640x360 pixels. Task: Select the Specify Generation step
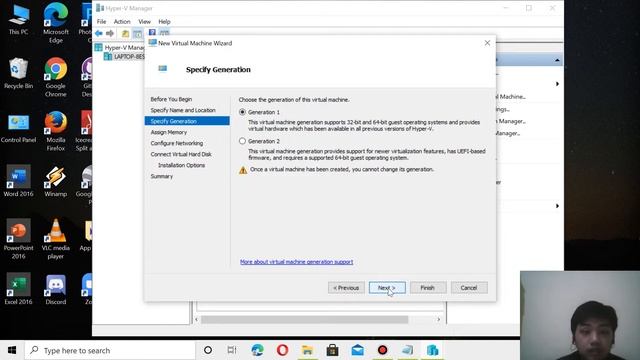coord(187,121)
